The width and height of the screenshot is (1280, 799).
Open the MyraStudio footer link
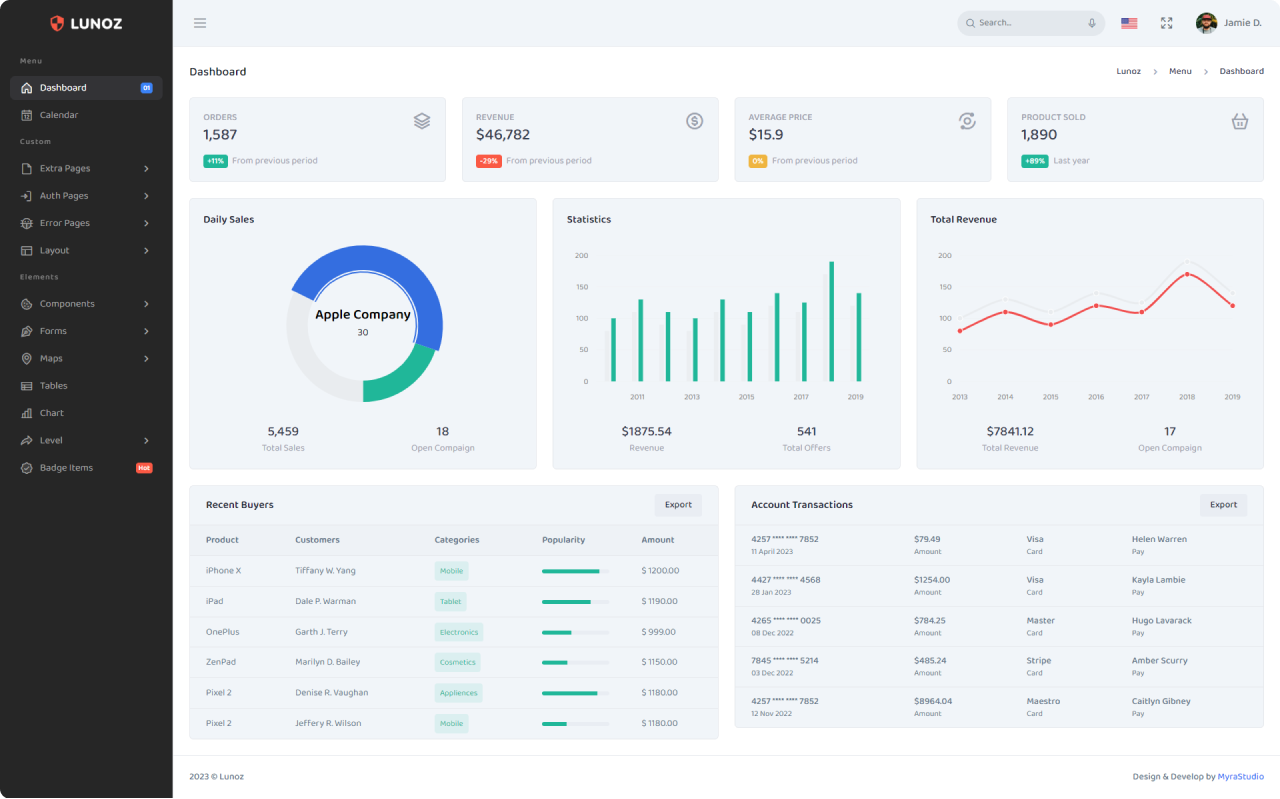coord(1240,777)
